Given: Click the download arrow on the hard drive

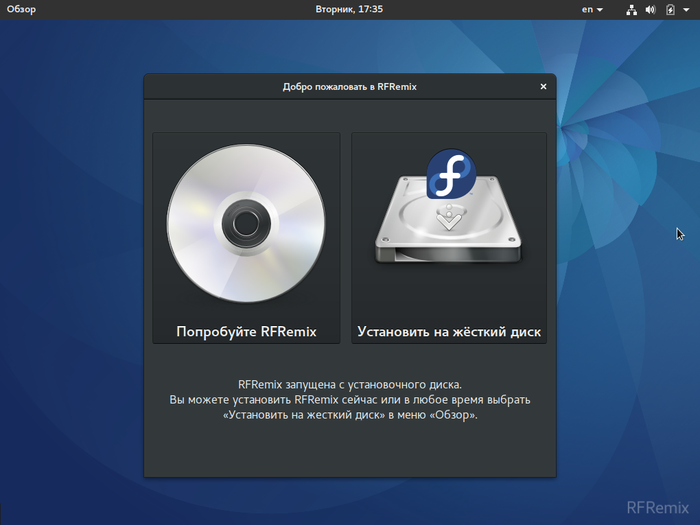Looking at the screenshot, I should pos(449,216).
